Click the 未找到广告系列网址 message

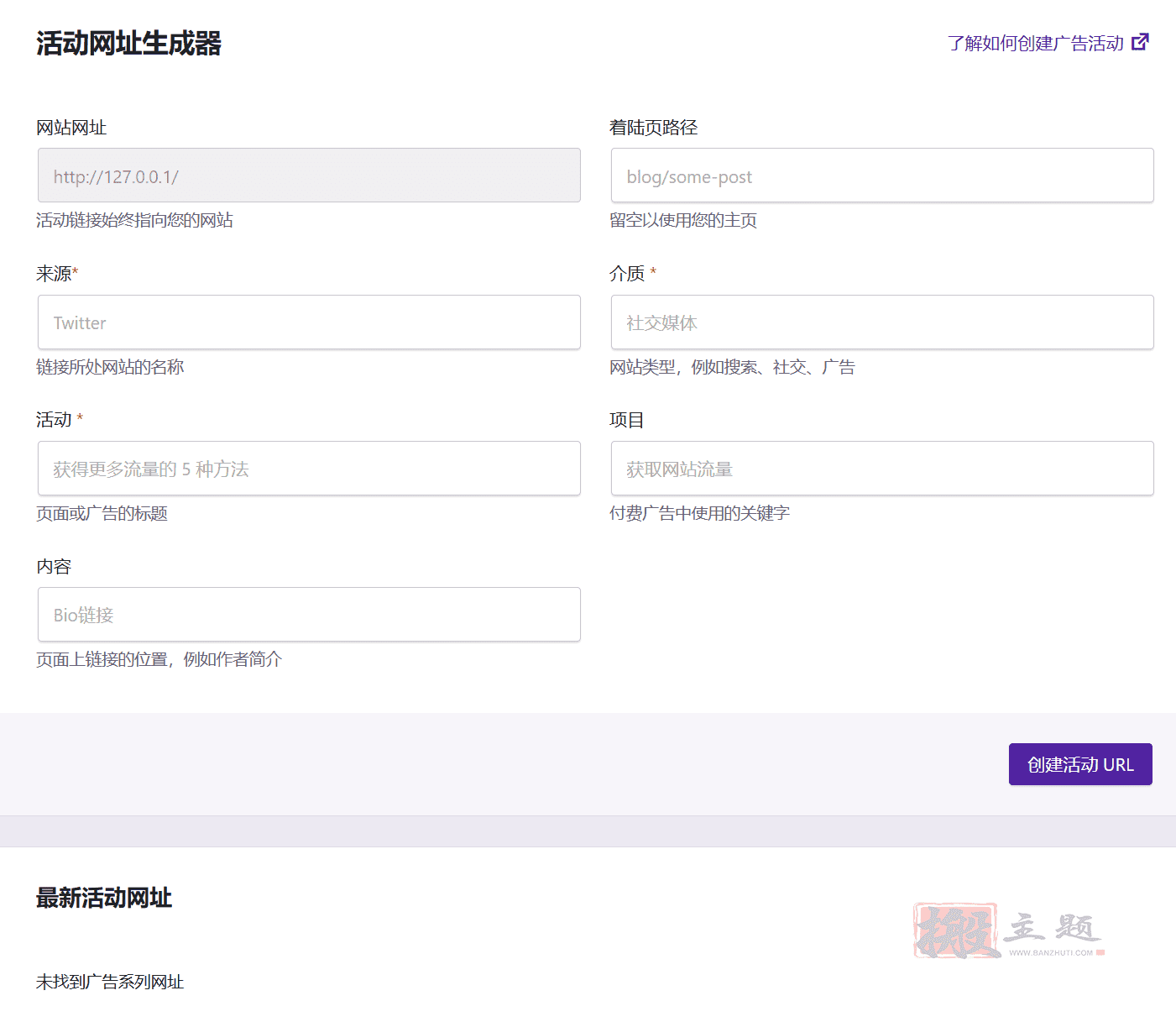(x=110, y=982)
